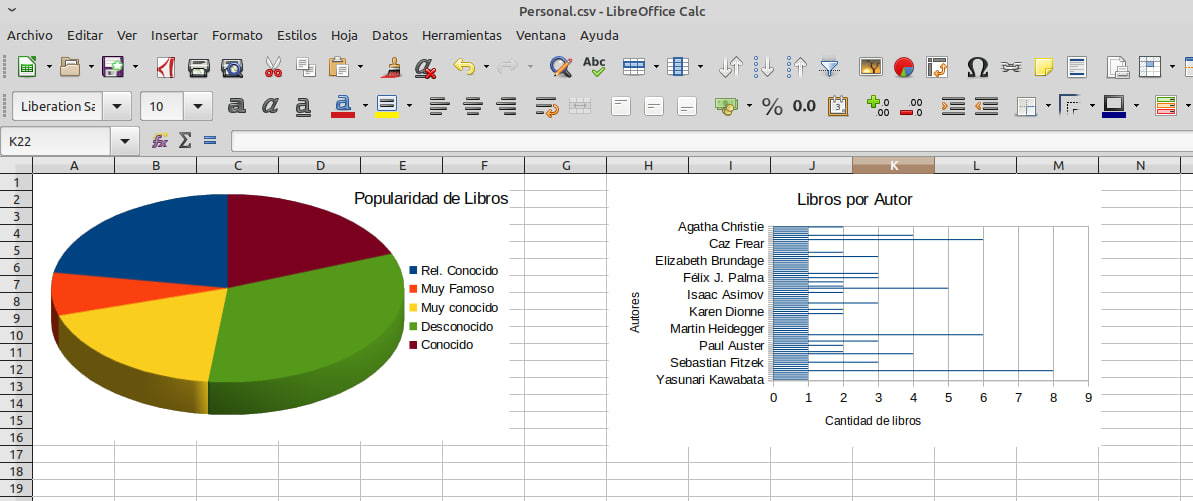Select the Cut scissors icon
The width and height of the screenshot is (1193, 501).
pos(273,68)
